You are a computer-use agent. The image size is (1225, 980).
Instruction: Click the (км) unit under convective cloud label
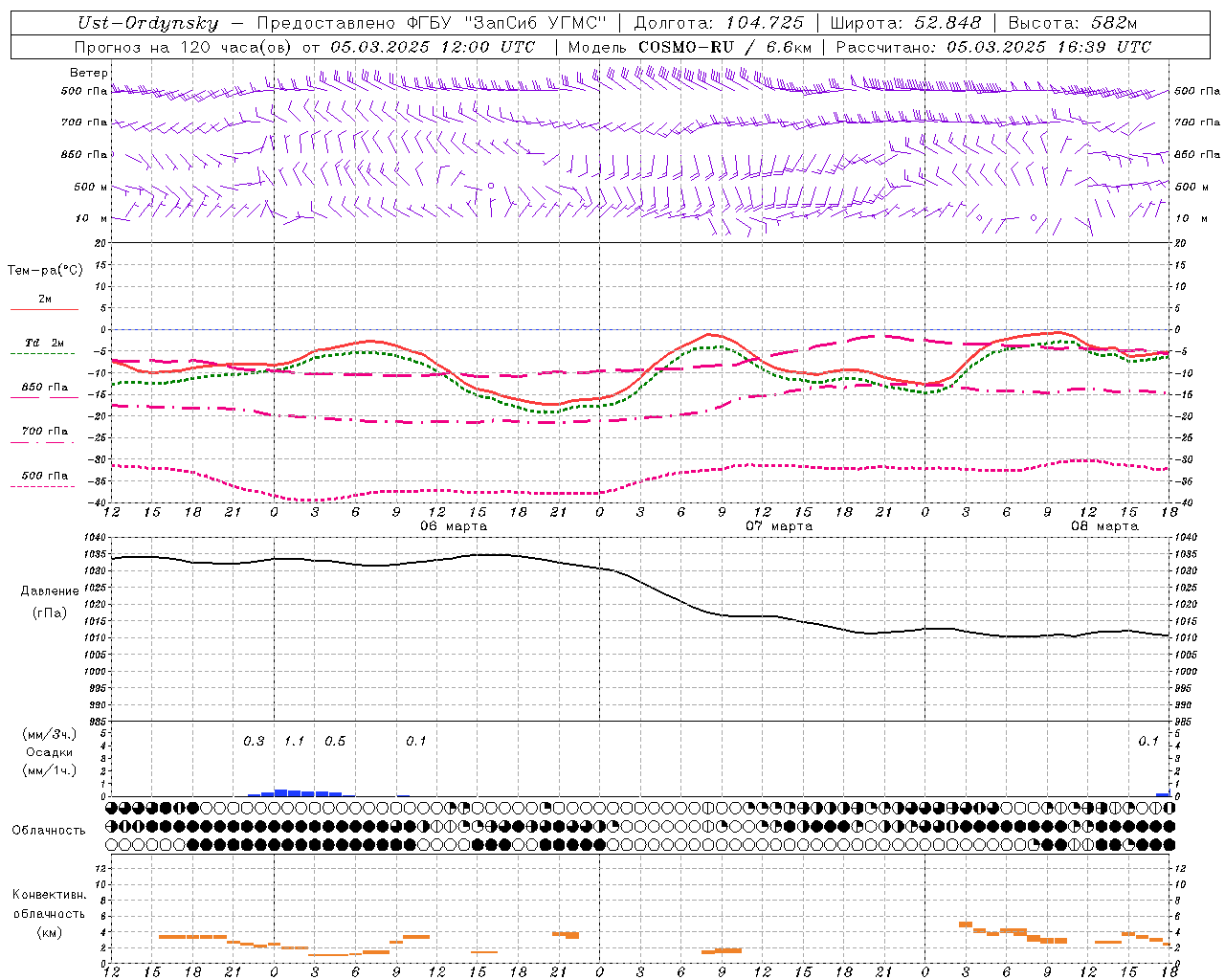(x=50, y=932)
